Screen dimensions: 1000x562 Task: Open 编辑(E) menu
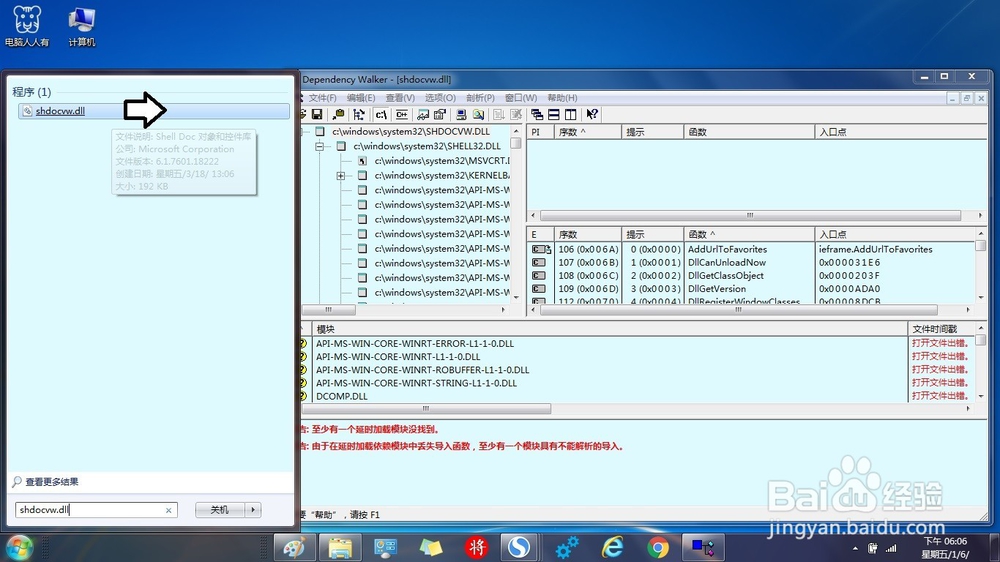pyautogui.click(x=361, y=98)
